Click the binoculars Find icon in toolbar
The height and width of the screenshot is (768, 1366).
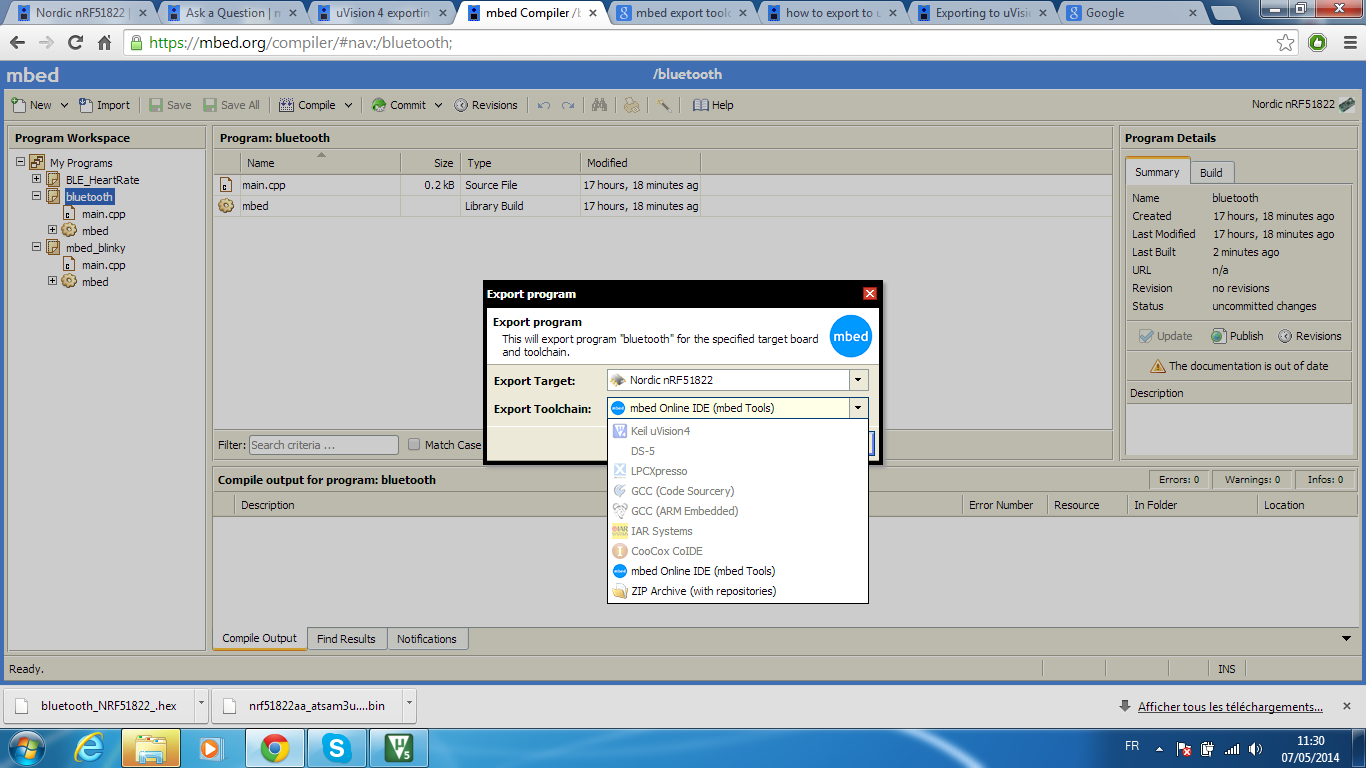click(600, 105)
